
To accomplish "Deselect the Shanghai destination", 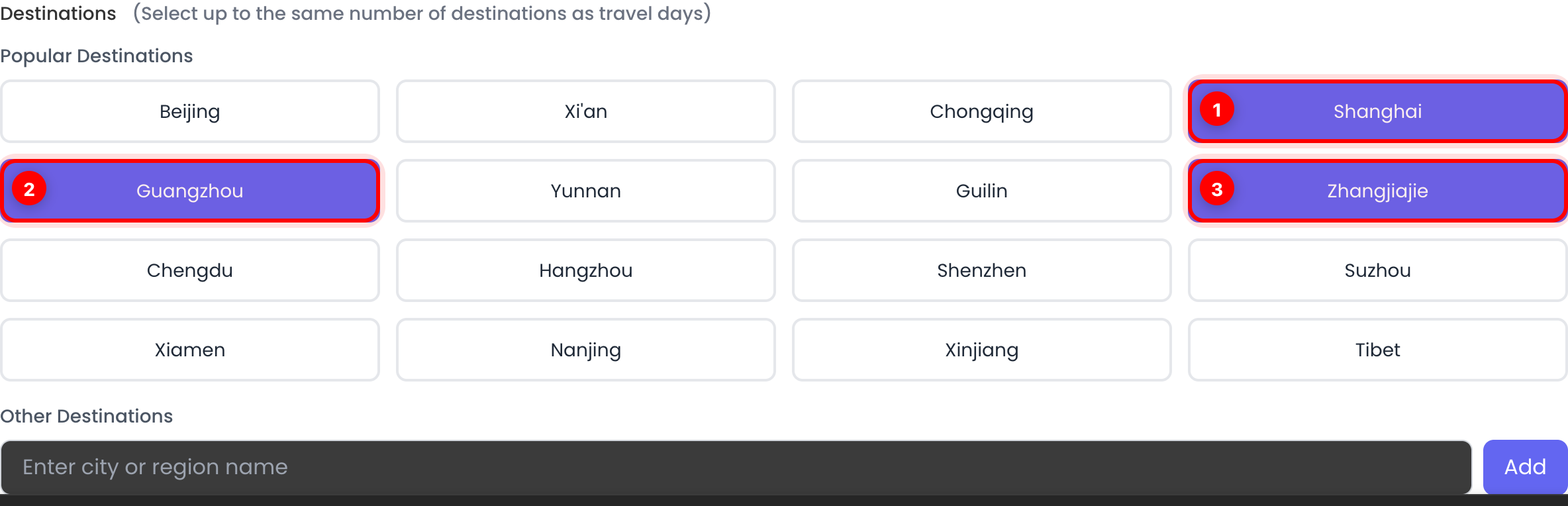I will click(x=1377, y=111).
